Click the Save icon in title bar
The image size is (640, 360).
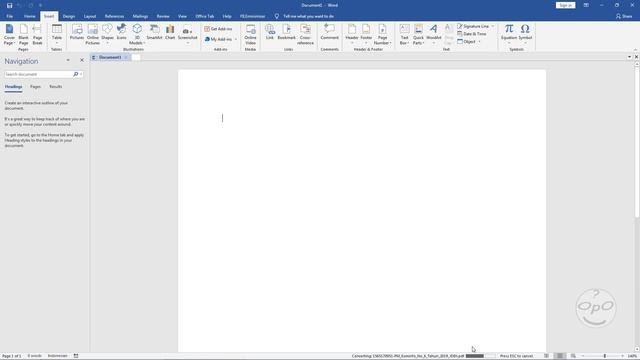click(x=9, y=5)
